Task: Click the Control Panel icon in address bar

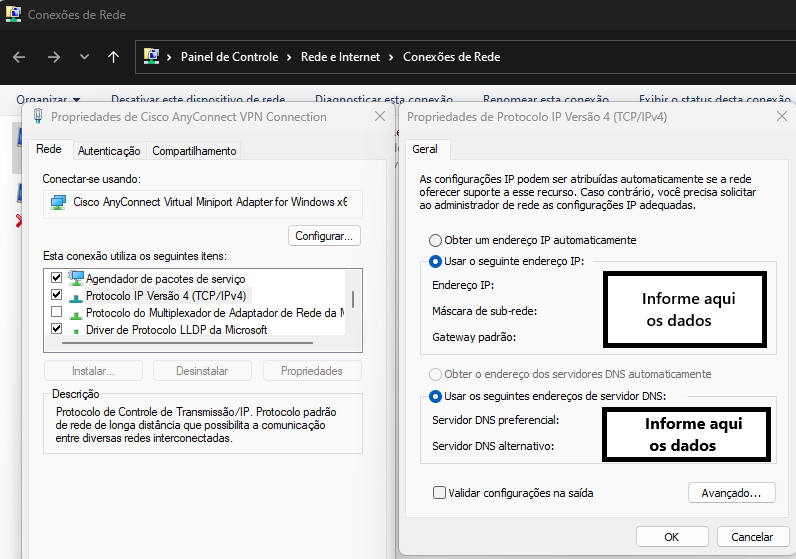Action: pos(151,56)
